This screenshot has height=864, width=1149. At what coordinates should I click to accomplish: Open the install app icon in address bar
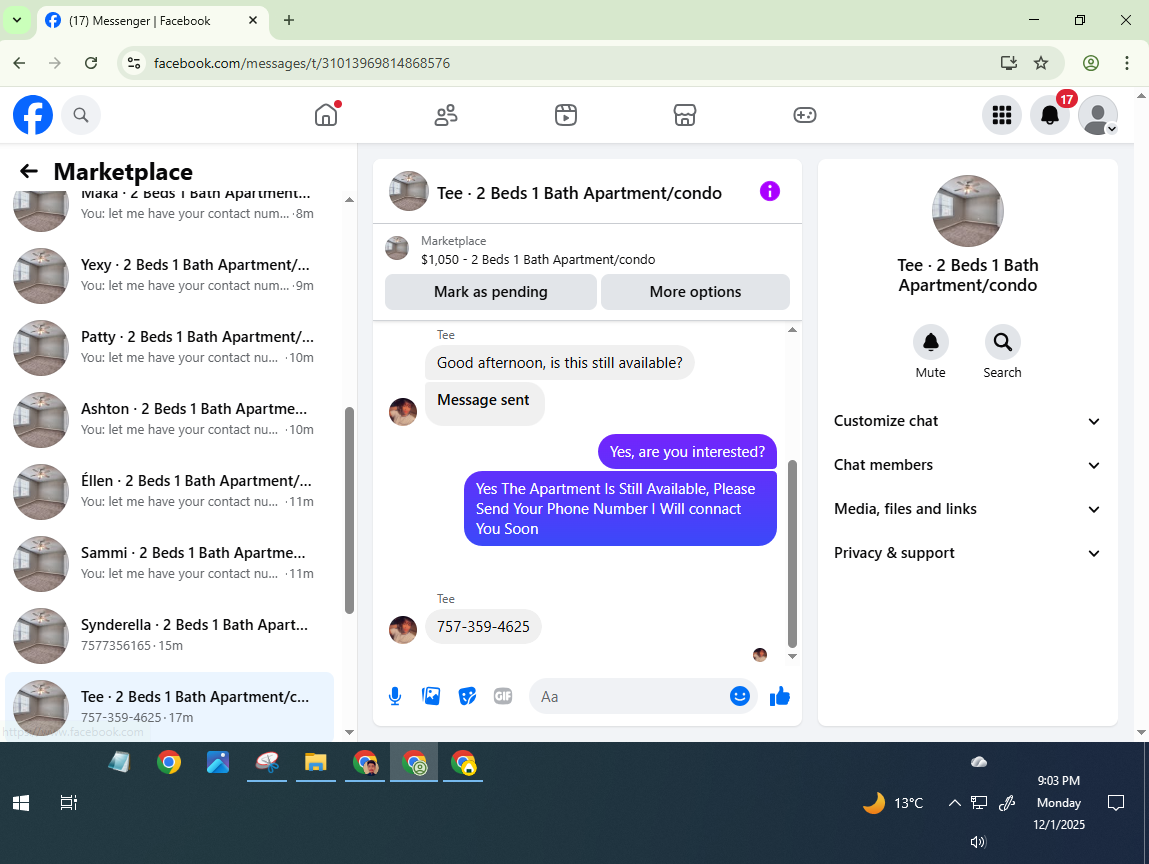1009,63
